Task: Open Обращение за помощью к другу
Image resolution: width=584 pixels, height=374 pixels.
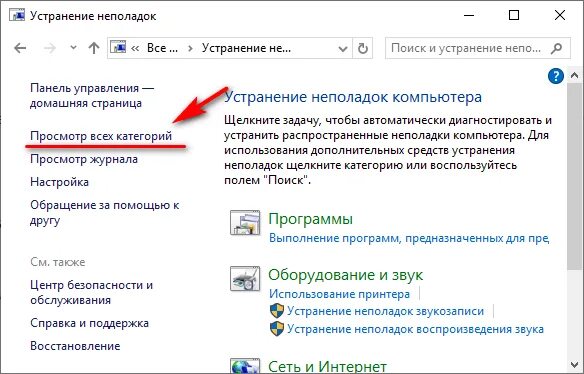Action: [105, 212]
